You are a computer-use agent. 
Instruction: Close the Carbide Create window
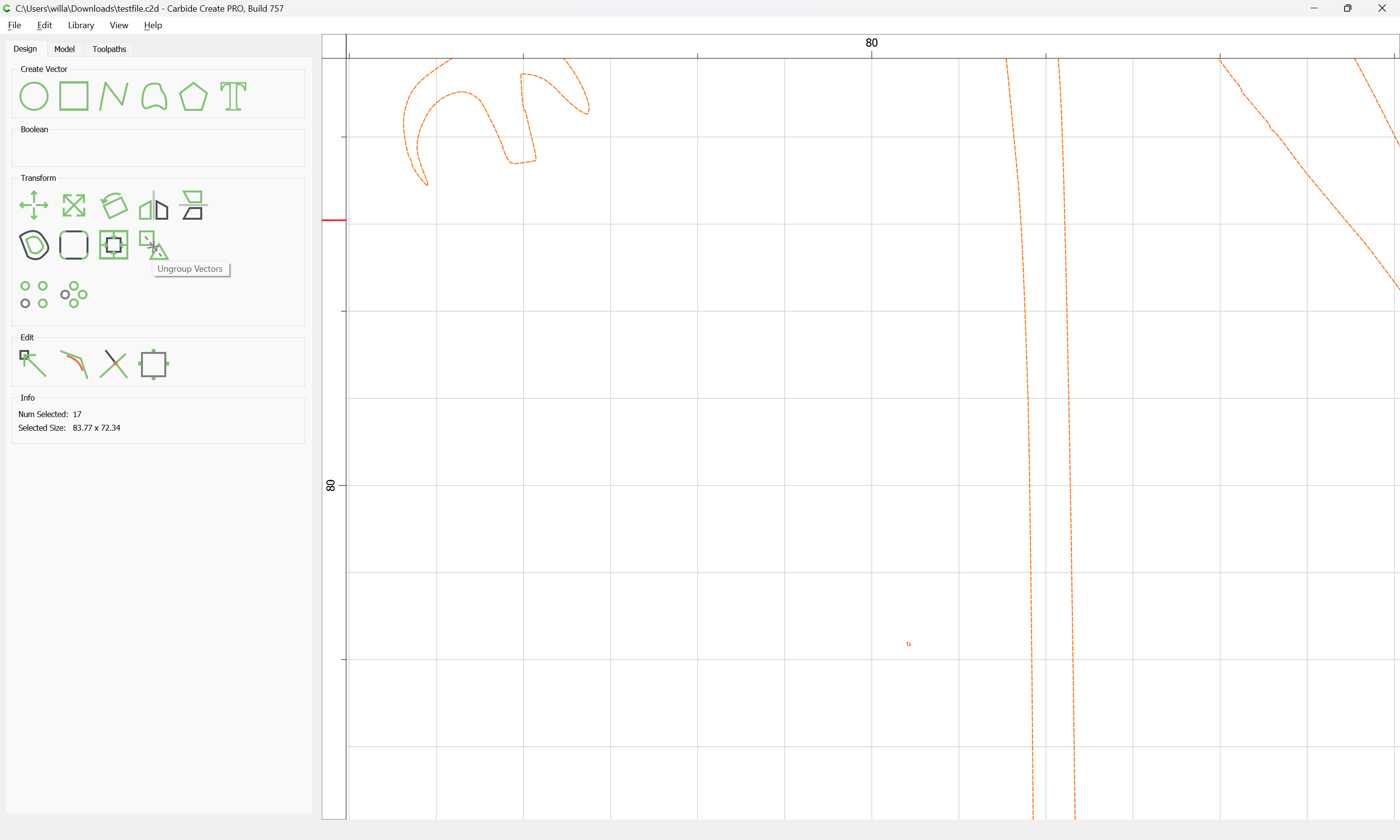click(1382, 8)
